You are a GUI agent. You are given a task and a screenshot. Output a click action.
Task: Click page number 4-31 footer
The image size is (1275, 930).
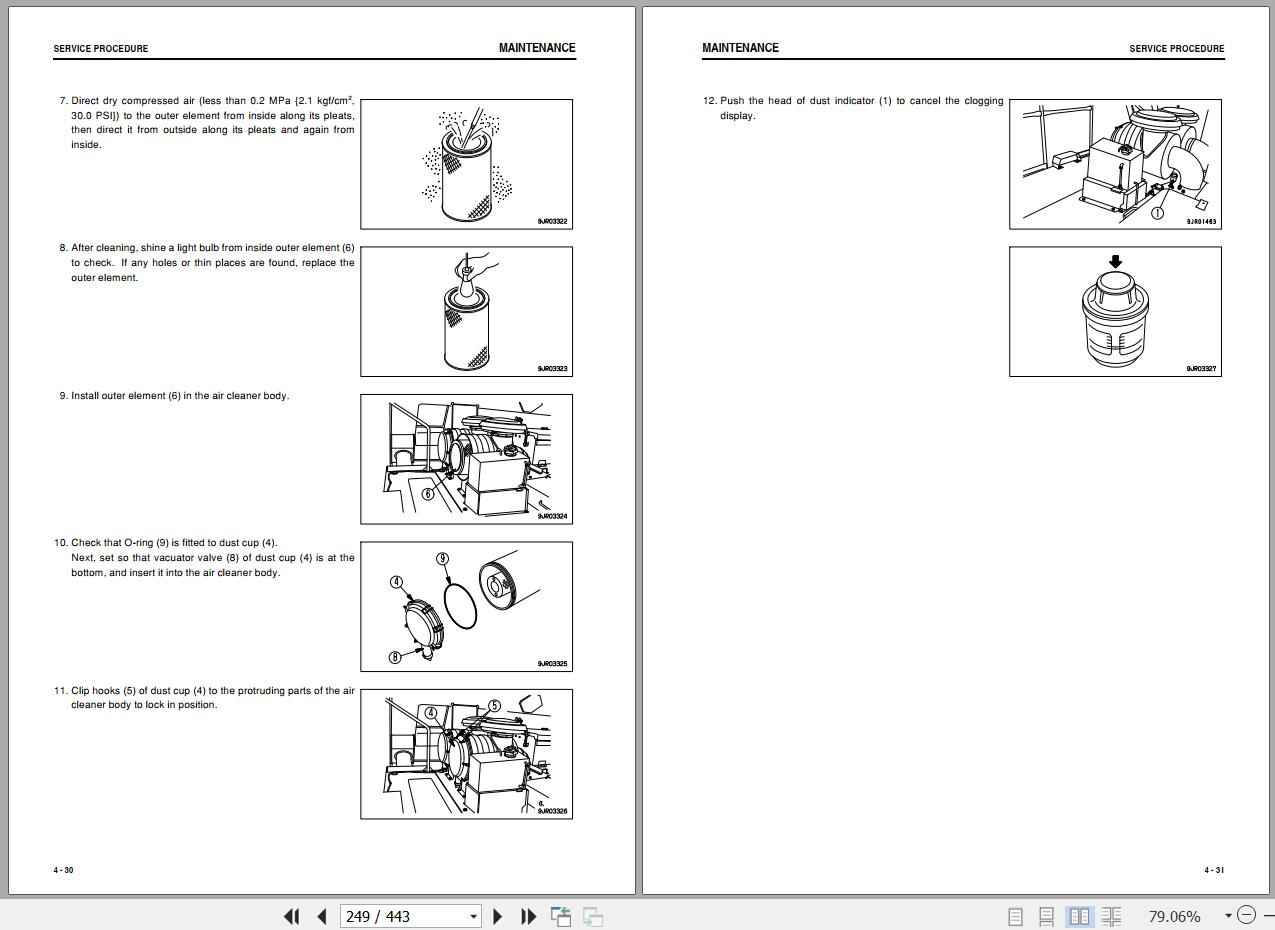pos(1214,870)
